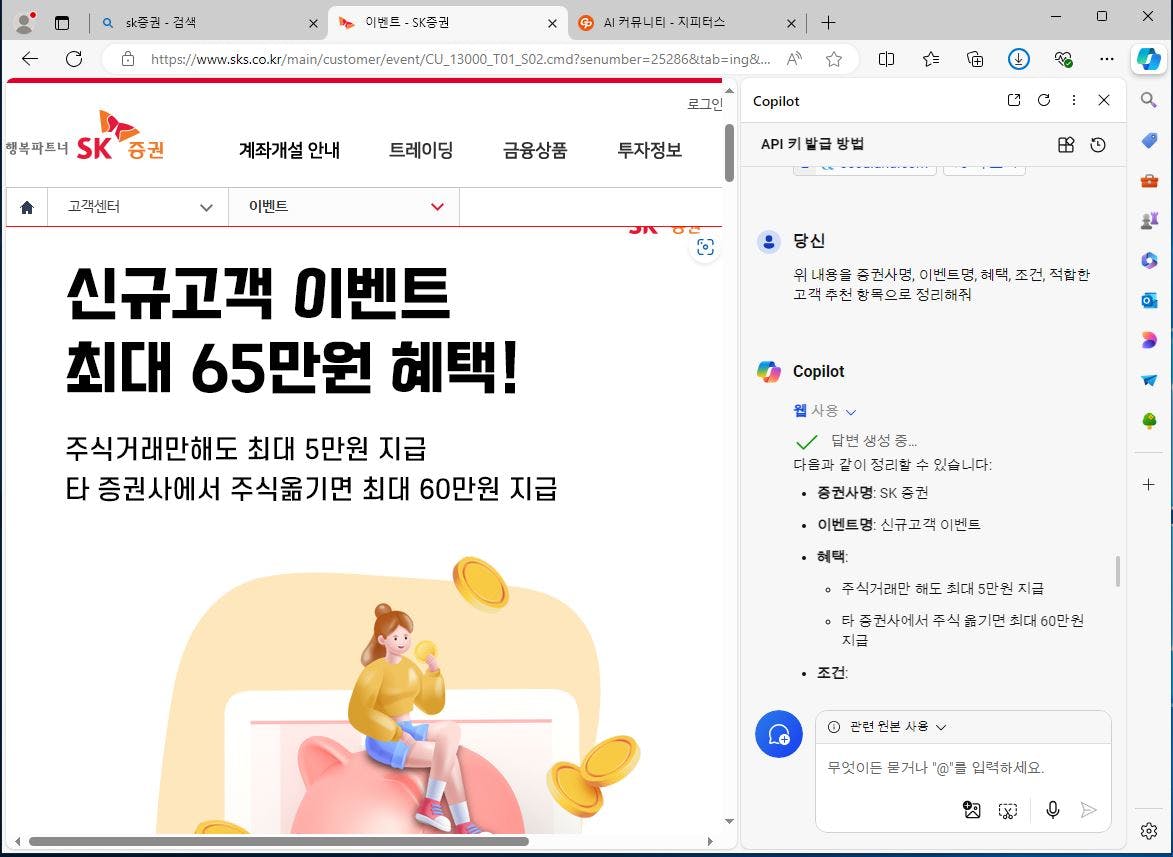This screenshot has height=857, width=1173.
Task: Toggle the Copilot sidebar button
Action: pos(1148,58)
